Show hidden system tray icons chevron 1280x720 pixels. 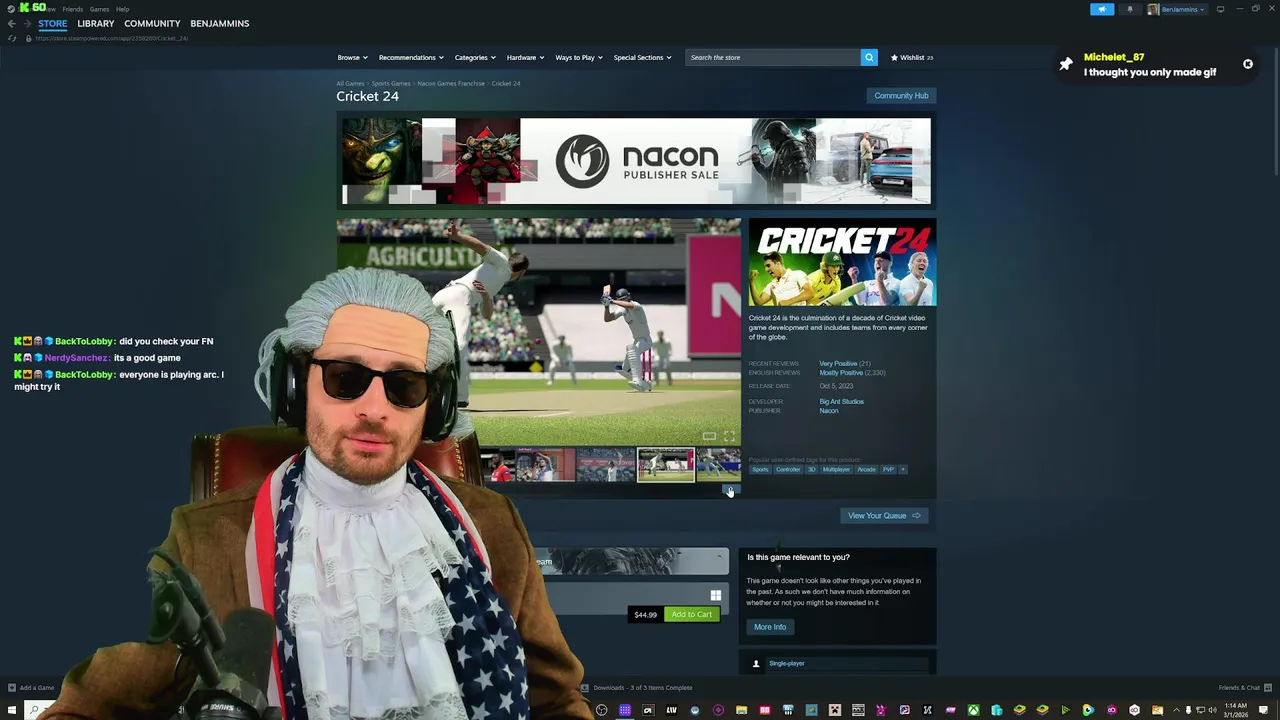coord(1175,711)
